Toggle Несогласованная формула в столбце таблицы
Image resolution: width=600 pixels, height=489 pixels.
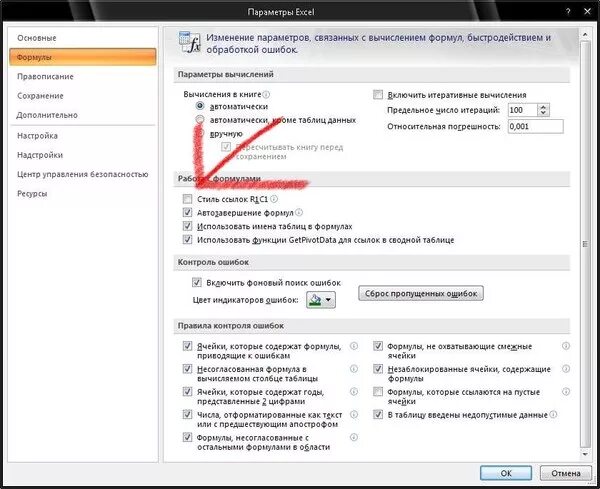tap(187, 369)
